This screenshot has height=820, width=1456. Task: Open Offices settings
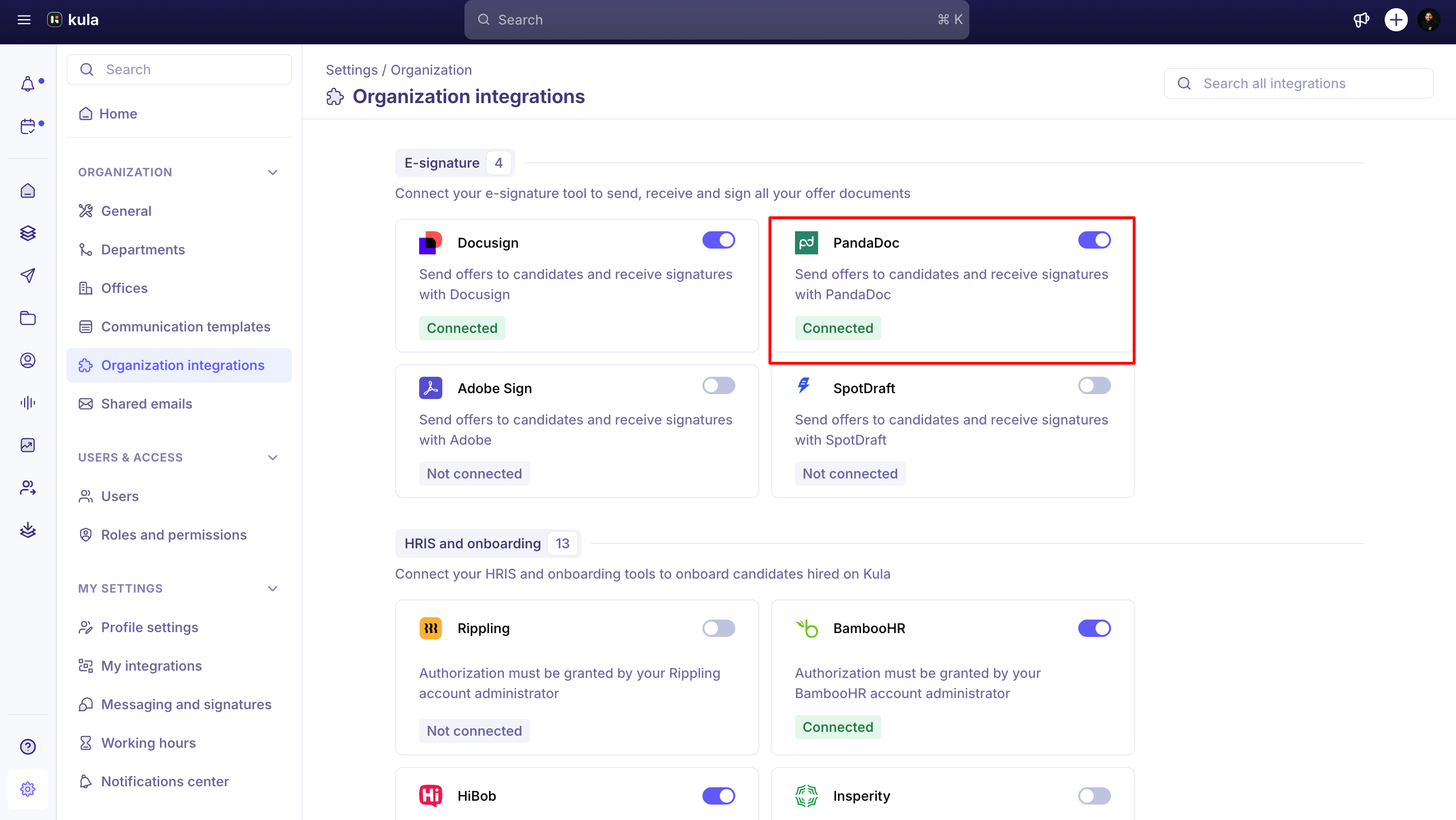tap(179, 288)
